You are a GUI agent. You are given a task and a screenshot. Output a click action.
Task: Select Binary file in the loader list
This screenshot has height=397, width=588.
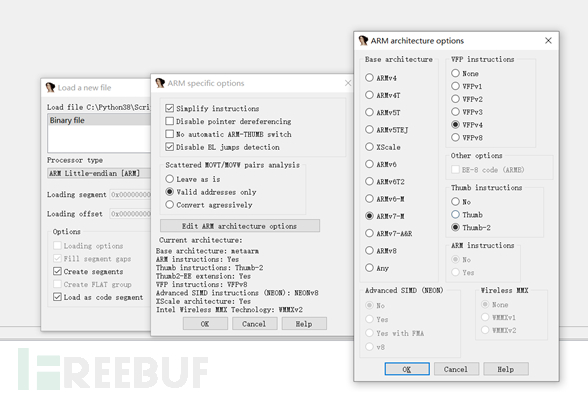point(99,120)
